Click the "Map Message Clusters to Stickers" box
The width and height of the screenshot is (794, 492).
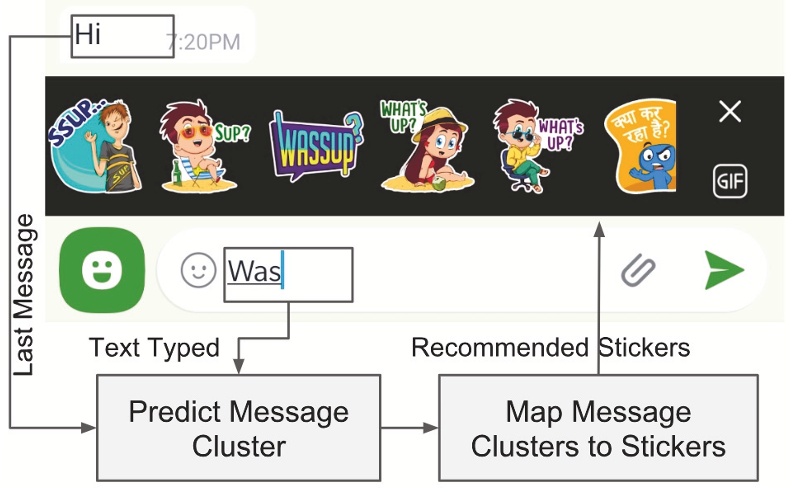click(x=597, y=427)
